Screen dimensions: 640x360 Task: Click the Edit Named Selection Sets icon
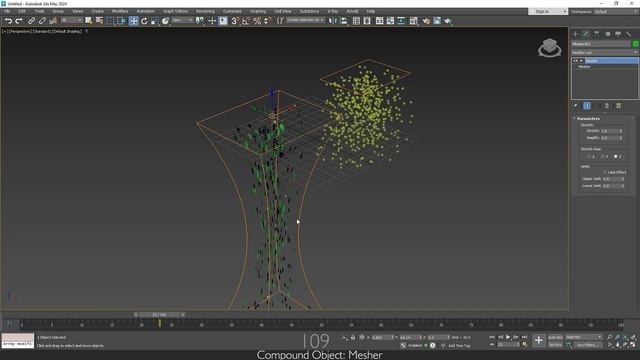pos(280,20)
